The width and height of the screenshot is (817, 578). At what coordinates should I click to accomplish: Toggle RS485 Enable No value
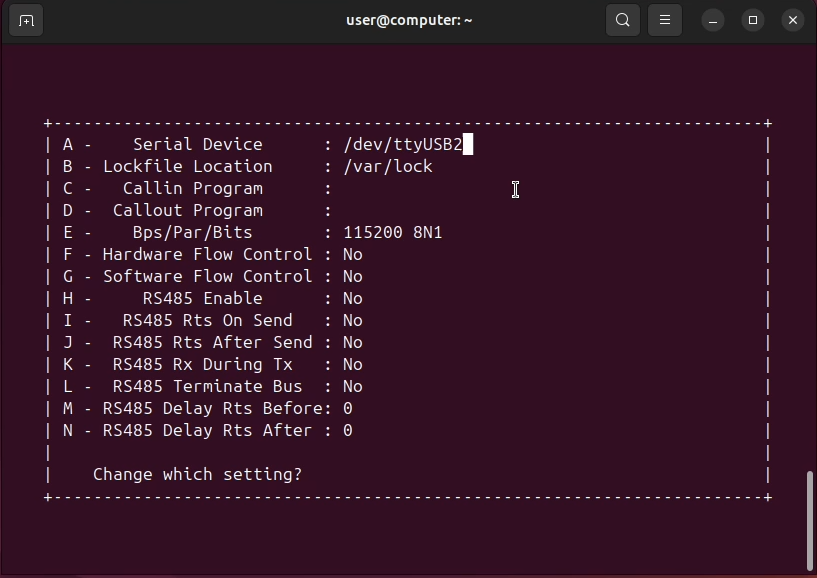point(352,299)
